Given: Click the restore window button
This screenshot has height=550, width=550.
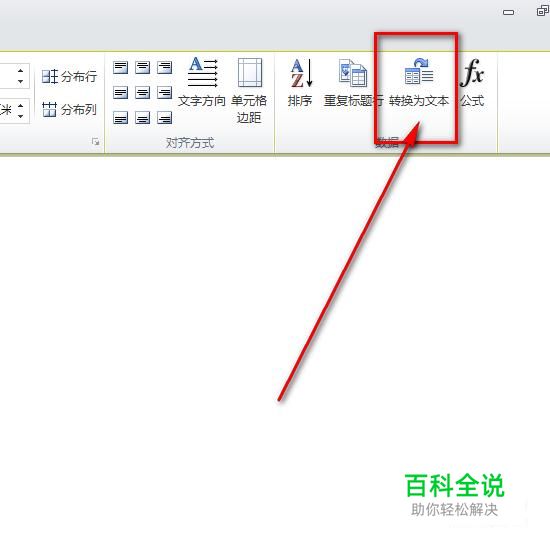Looking at the screenshot, I should (543, 11).
